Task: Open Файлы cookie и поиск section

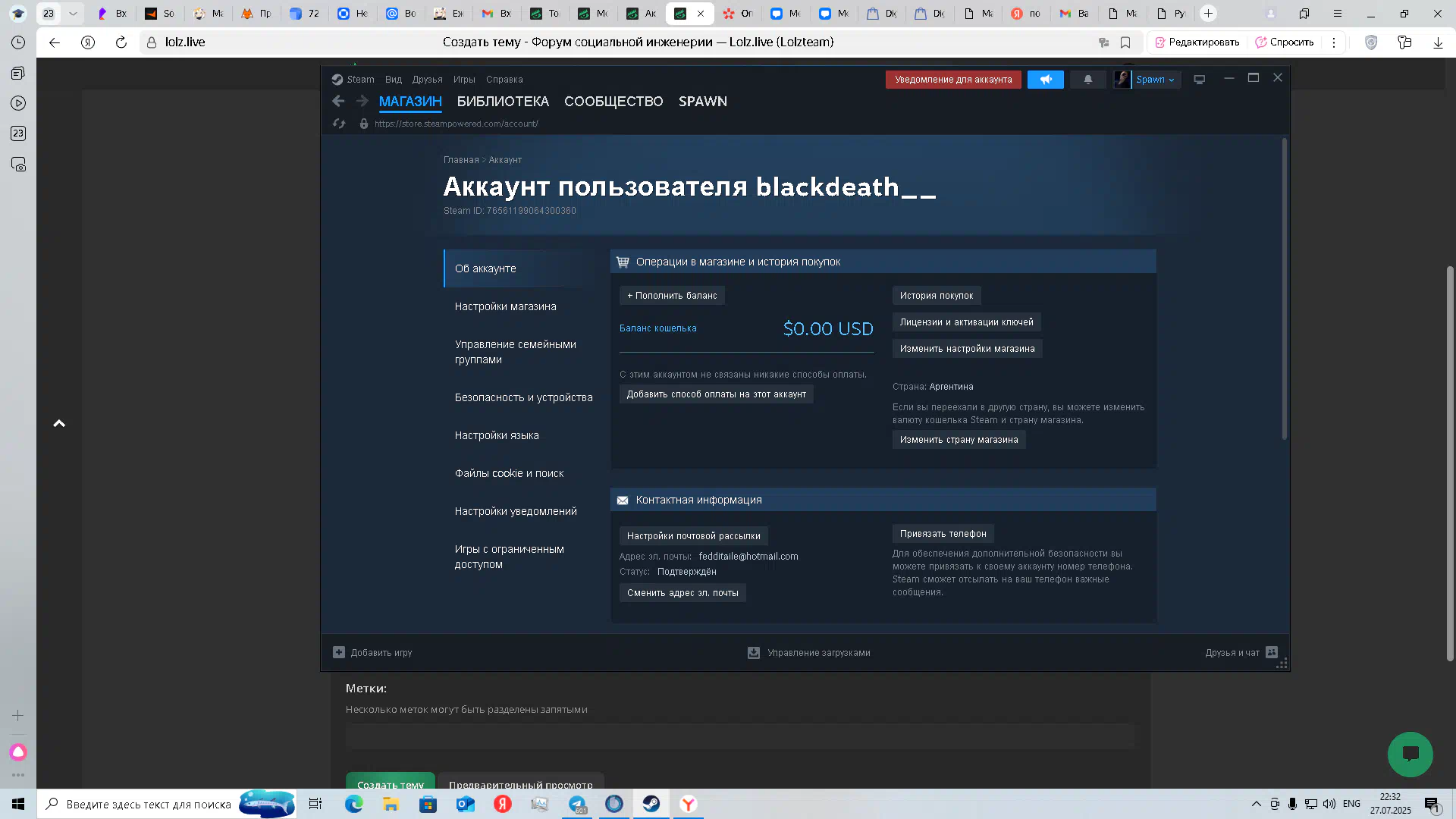Action: tap(510, 473)
